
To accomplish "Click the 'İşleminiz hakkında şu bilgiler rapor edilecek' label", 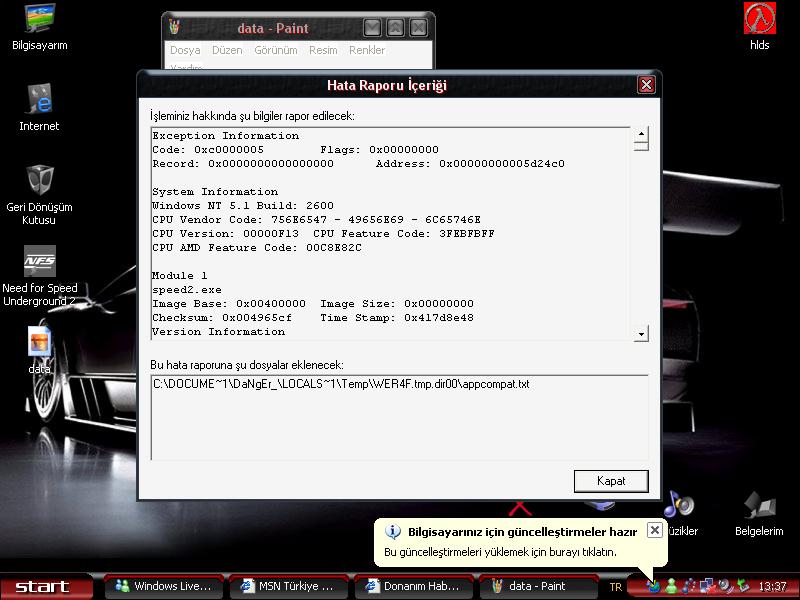I will pos(253,116).
